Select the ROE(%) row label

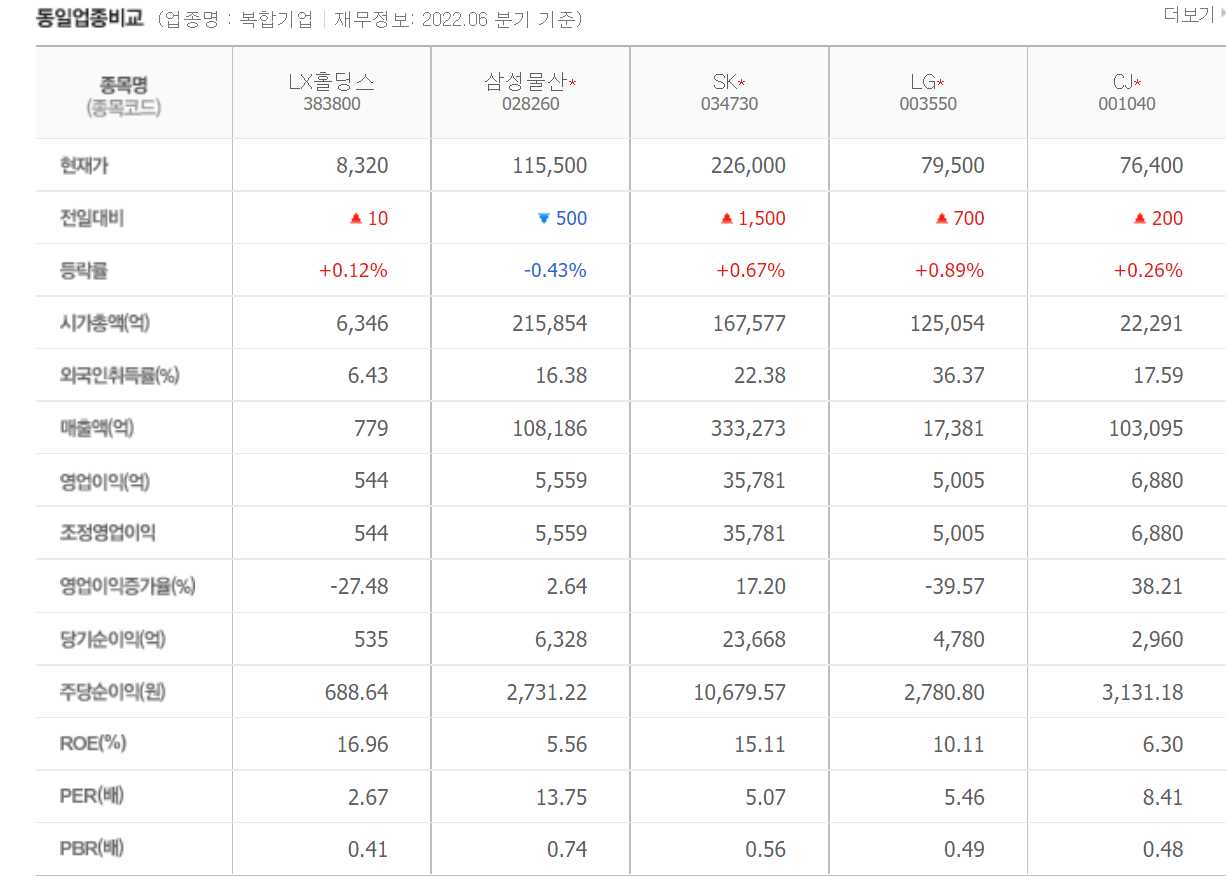click(x=93, y=743)
